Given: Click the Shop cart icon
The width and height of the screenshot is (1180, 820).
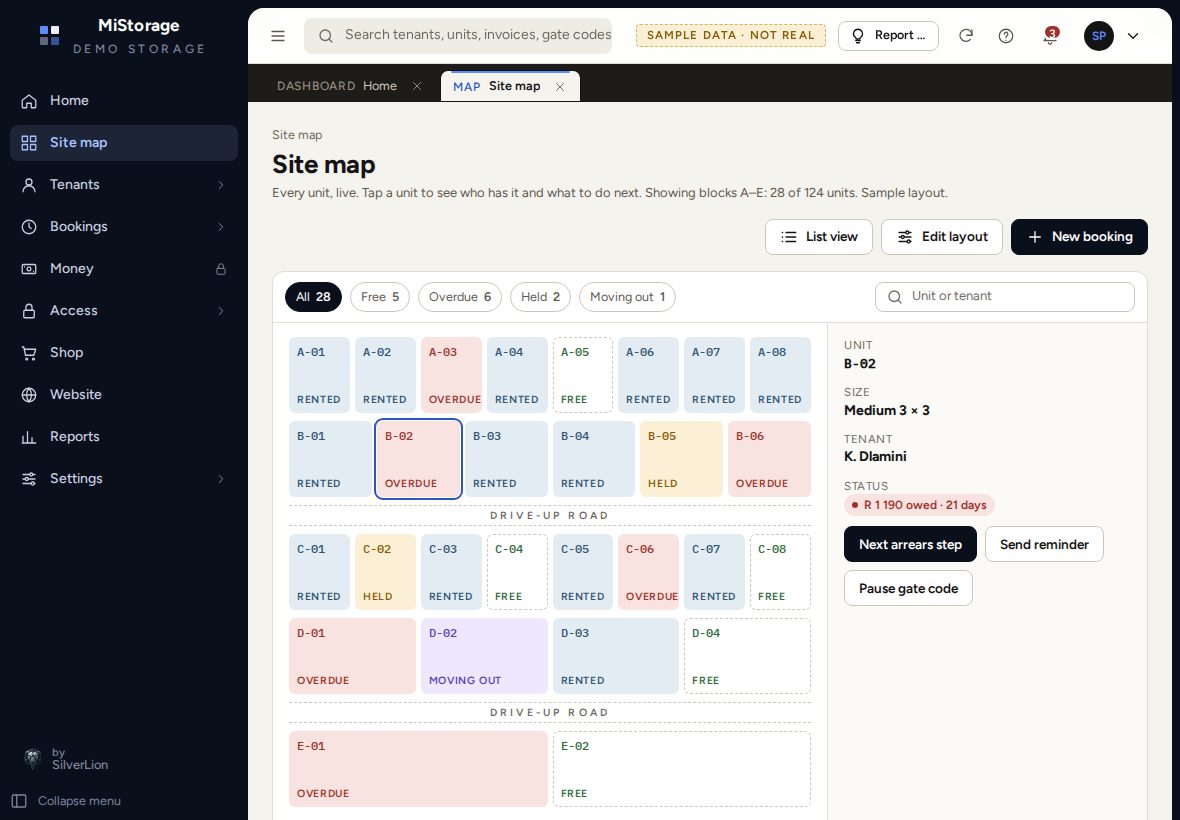Looking at the screenshot, I should click(29, 353).
